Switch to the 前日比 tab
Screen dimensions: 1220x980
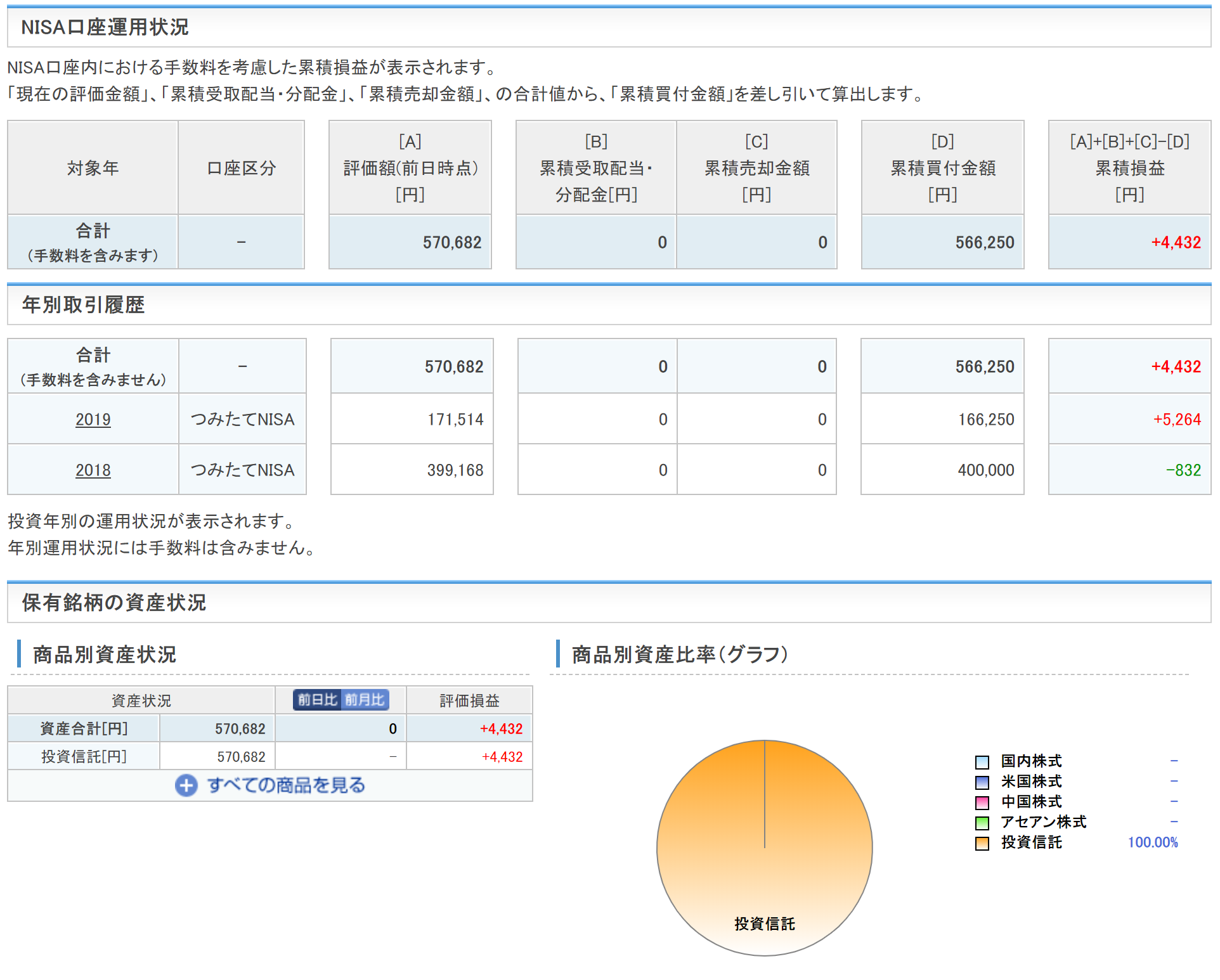[x=317, y=700]
